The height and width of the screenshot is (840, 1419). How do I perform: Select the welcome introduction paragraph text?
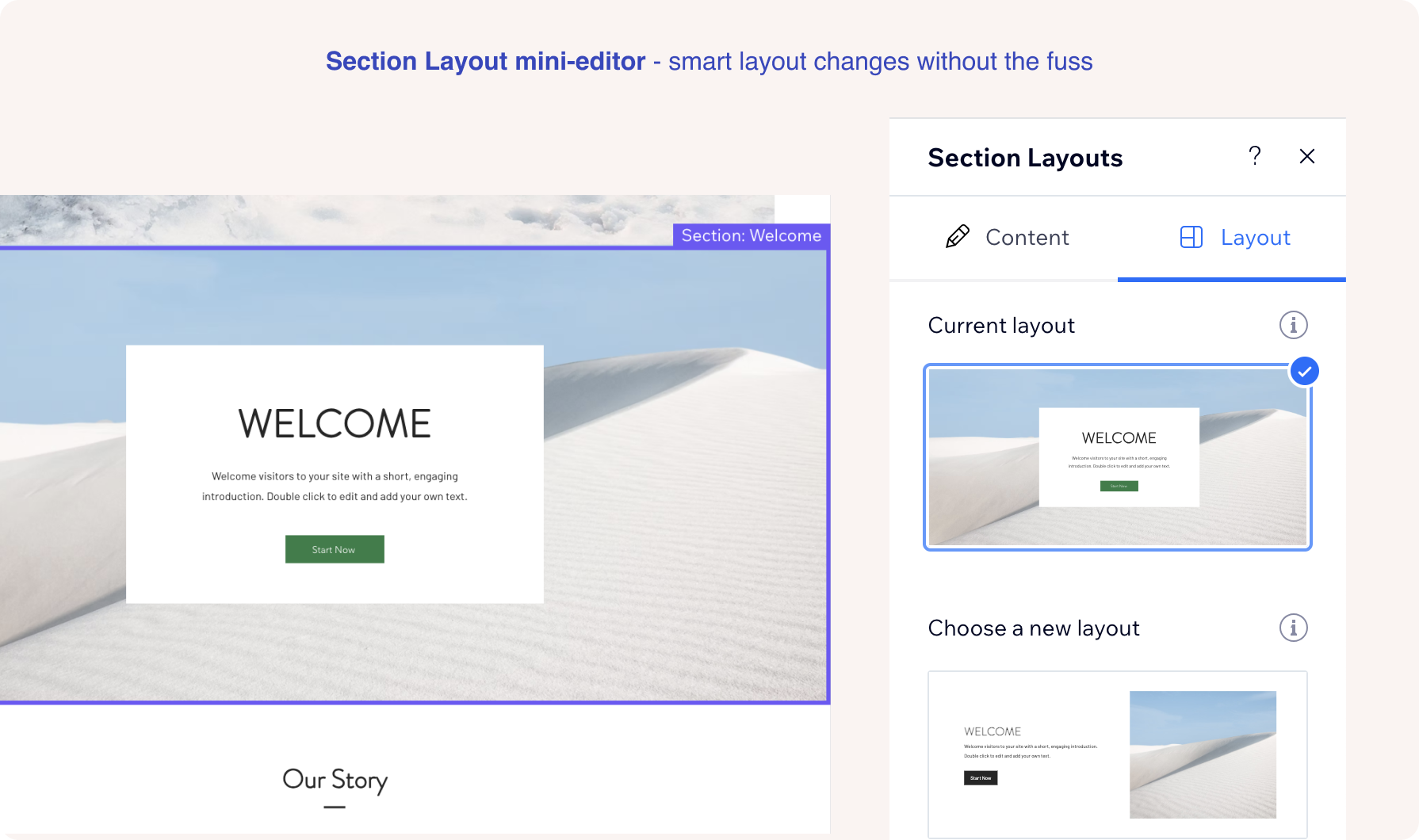click(335, 487)
